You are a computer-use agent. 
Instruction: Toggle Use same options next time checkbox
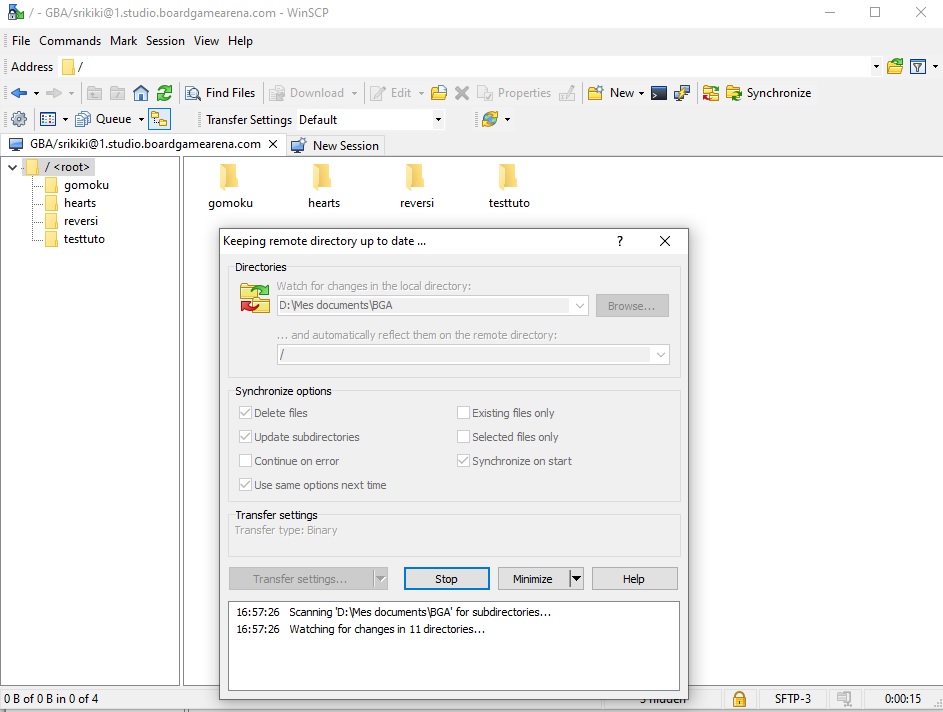(x=245, y=485)
